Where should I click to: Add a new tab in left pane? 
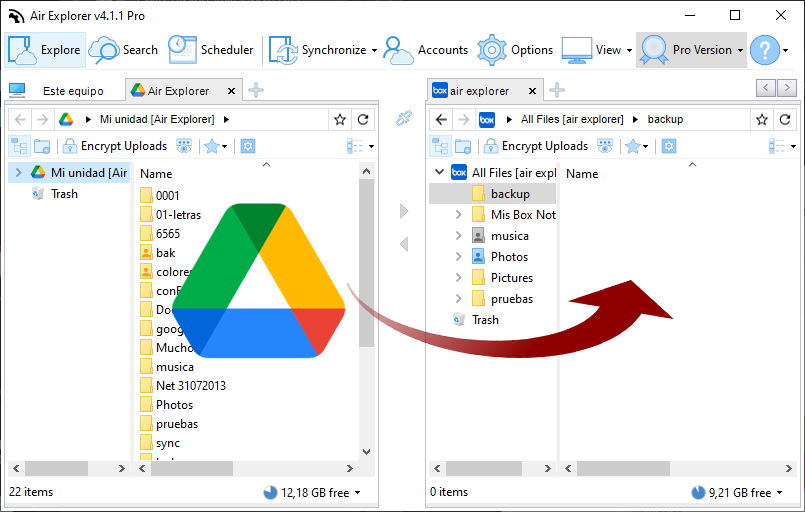(x=256, y=90)
